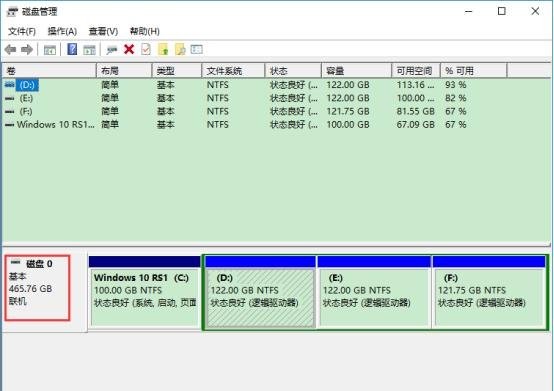Click the 93 % available cell
Screen dimensions: 554x391
pyautogui.click(x=456, y=85)
